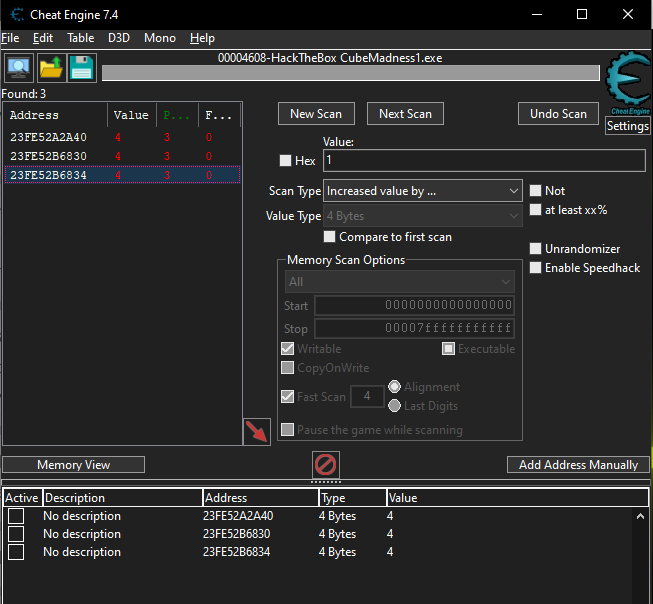
Task: Open the File menu
Action: 10,38
